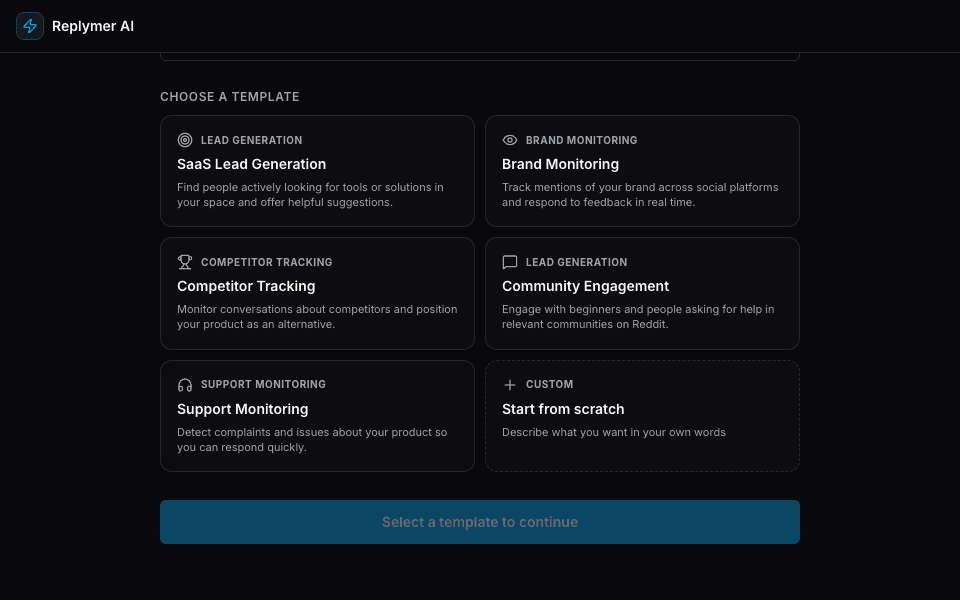The width and height of the screenshot is (960, 600).
Task: Click the trophy icon on Competitor Tracking card
Action: (x=185, y=262)
